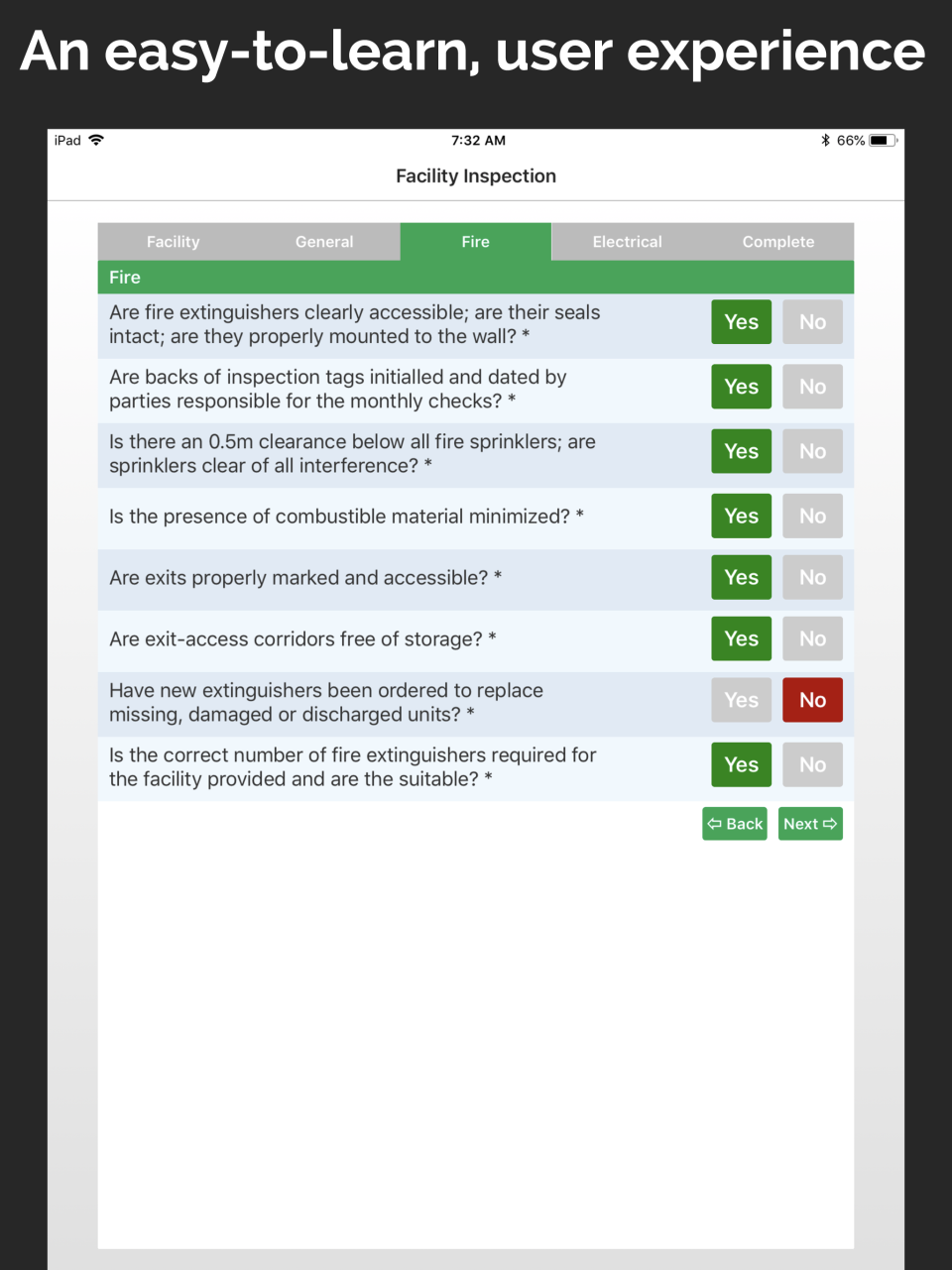
Task: Switch to the Facility tab
Action: click(x=173, y=241)
